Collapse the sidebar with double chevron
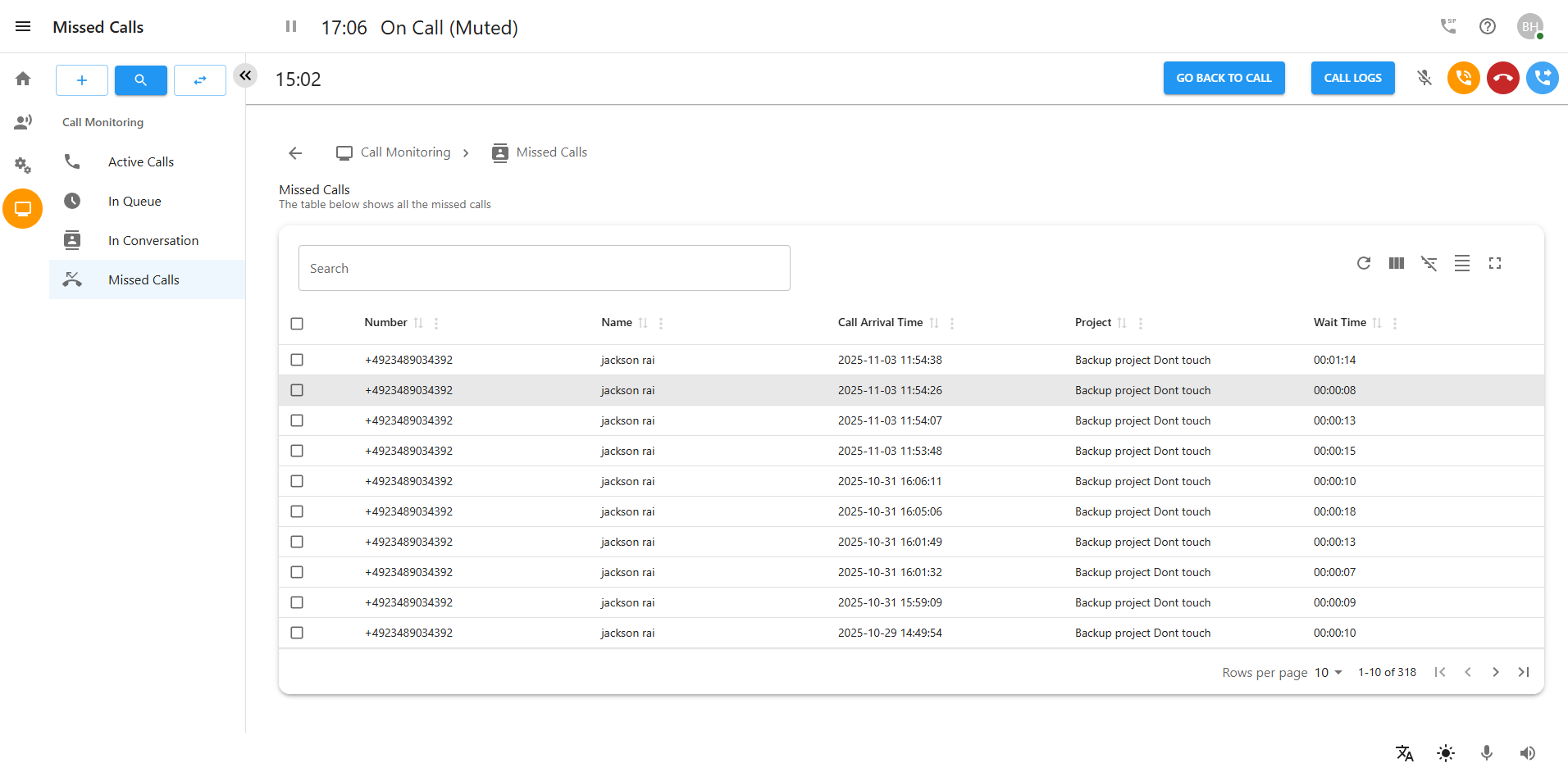 (245, 75)
